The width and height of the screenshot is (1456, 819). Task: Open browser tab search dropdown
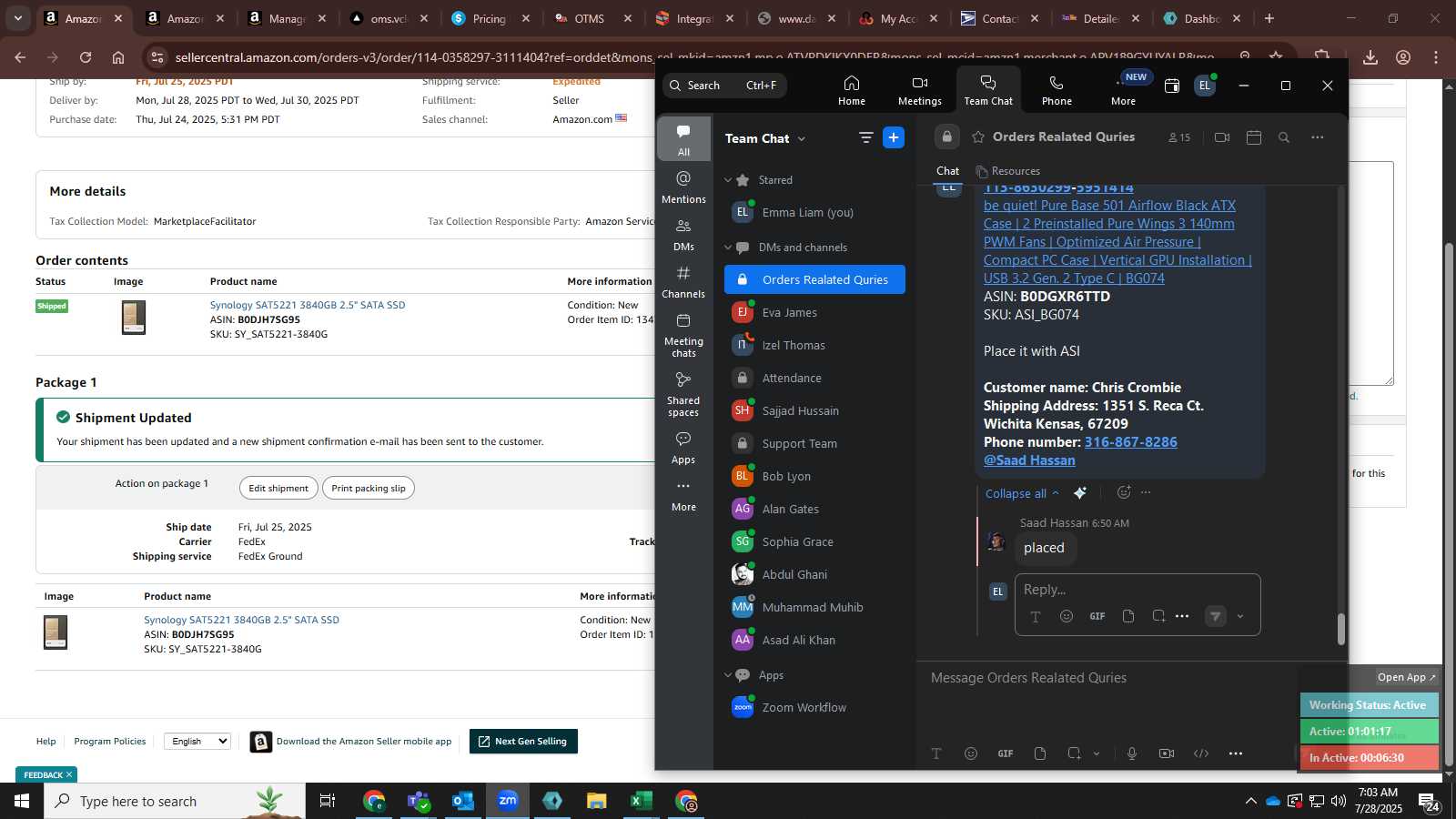point(17,18)
